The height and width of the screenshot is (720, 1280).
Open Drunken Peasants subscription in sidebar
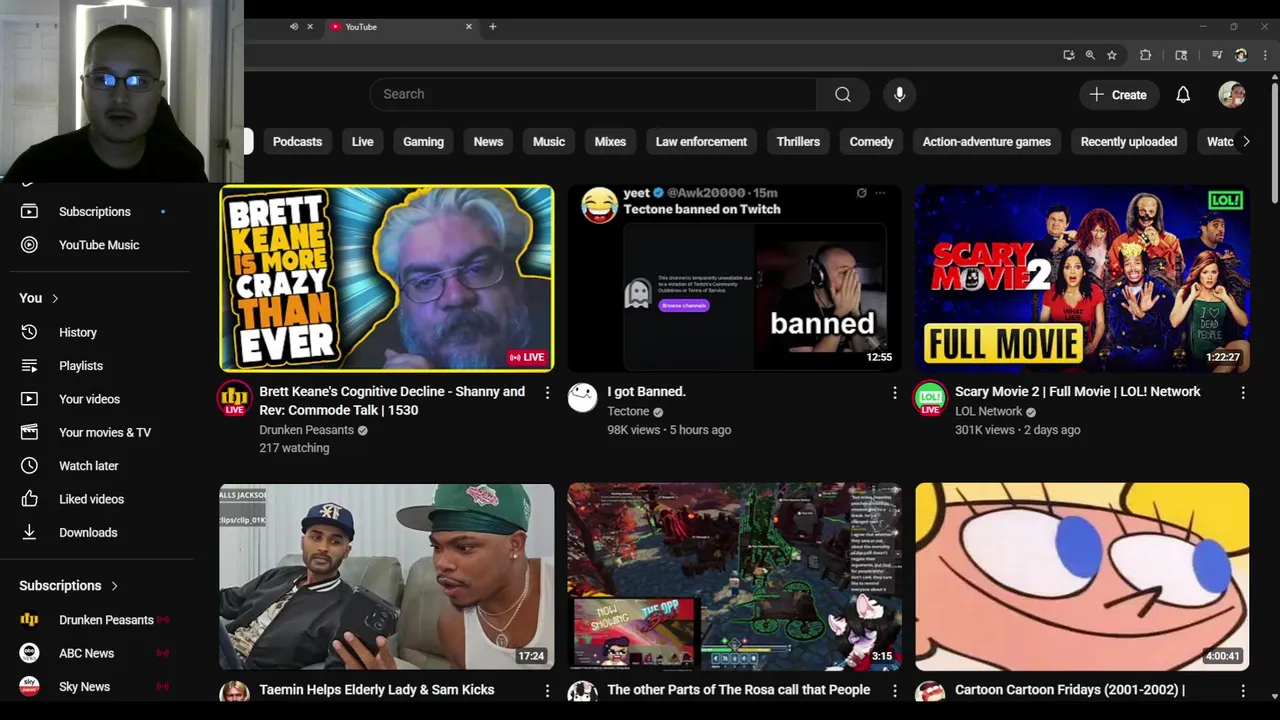coord(95,619)
